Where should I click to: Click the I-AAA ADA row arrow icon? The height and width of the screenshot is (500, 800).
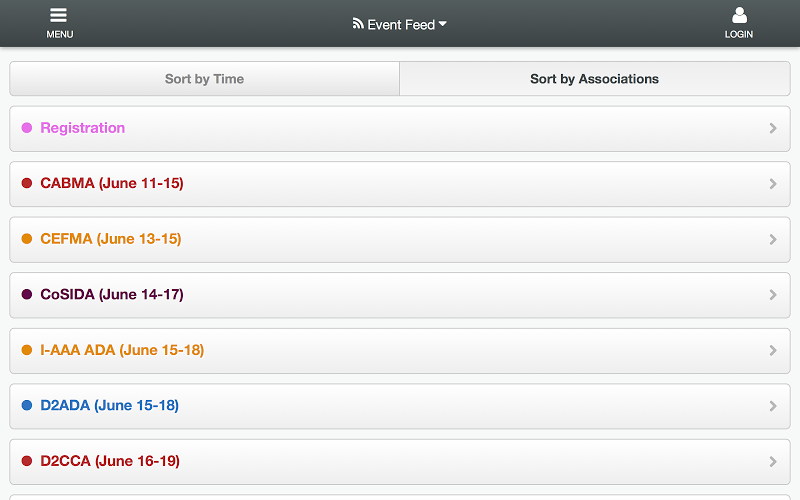pyautogui.click(x=773, y=351)
